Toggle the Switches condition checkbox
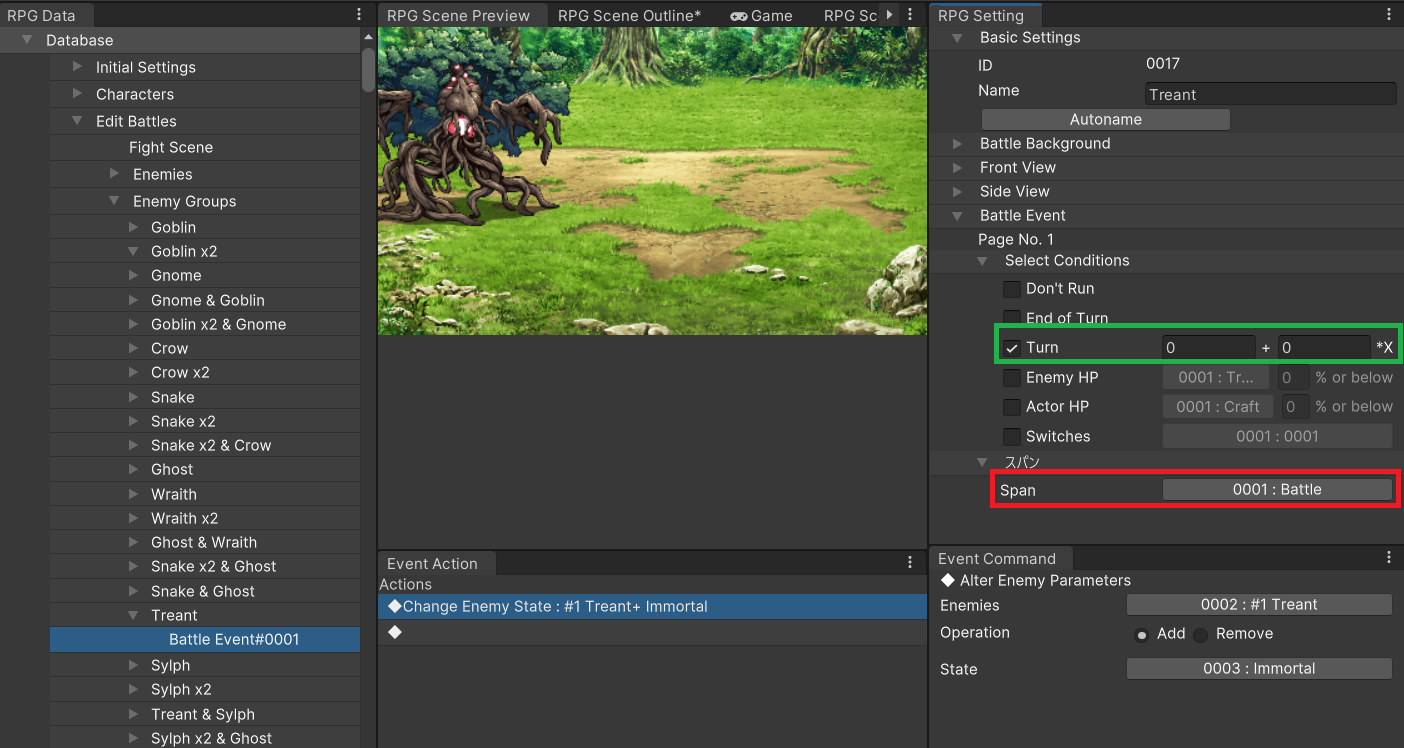This screenshot has width=1404, height=748. [x=1012, y=437]
